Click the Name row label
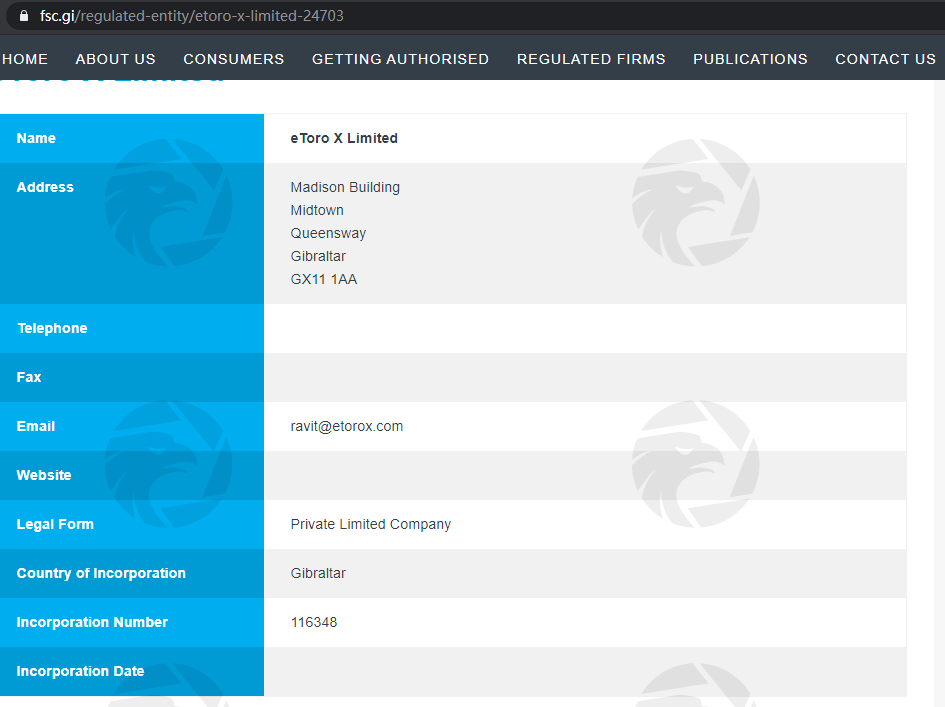This screenshot has width=945, height=707. pos(36,138)
